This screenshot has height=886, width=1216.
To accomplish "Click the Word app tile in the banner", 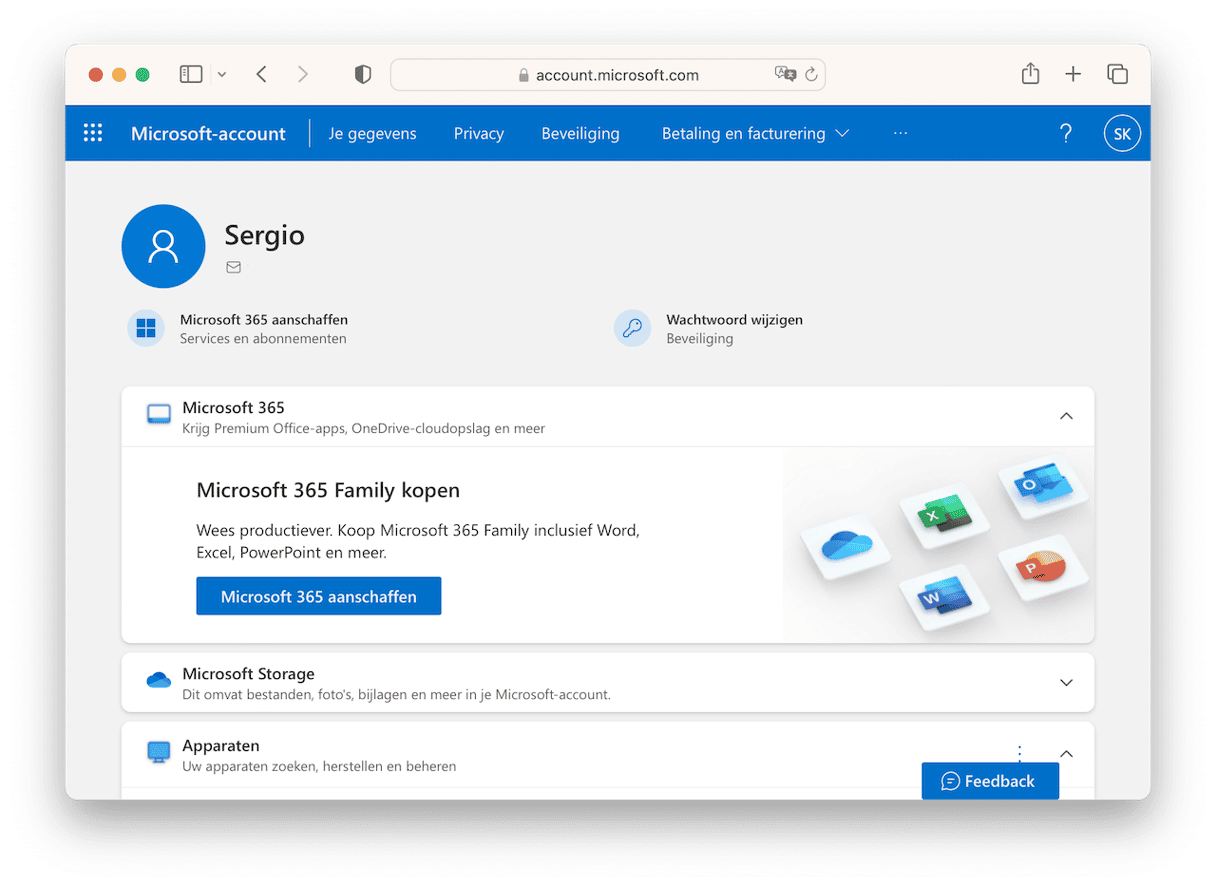I will [945, 597].
